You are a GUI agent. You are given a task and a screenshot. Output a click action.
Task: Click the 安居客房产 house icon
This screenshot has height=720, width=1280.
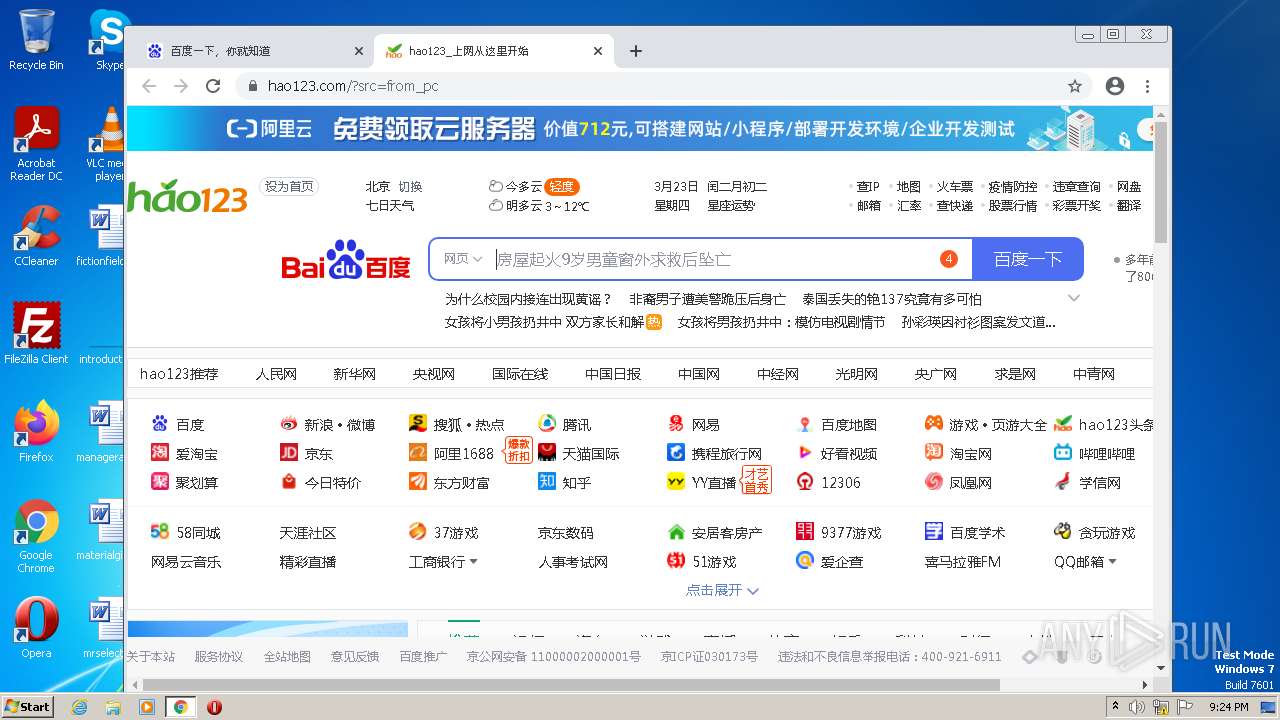click(x=676, y=532)
